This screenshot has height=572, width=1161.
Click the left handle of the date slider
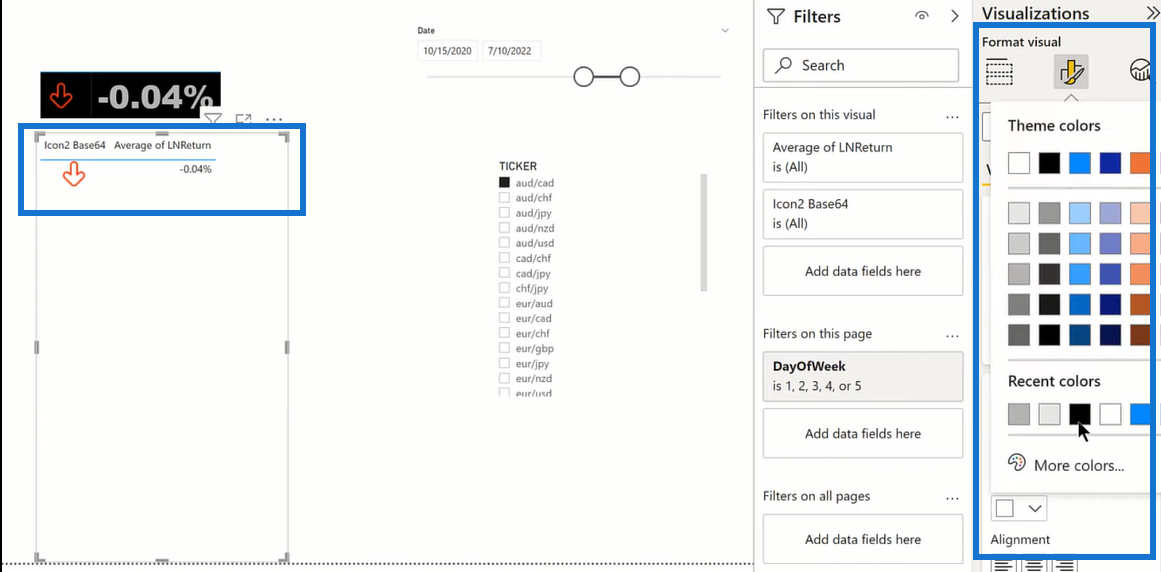click(583, 76)
